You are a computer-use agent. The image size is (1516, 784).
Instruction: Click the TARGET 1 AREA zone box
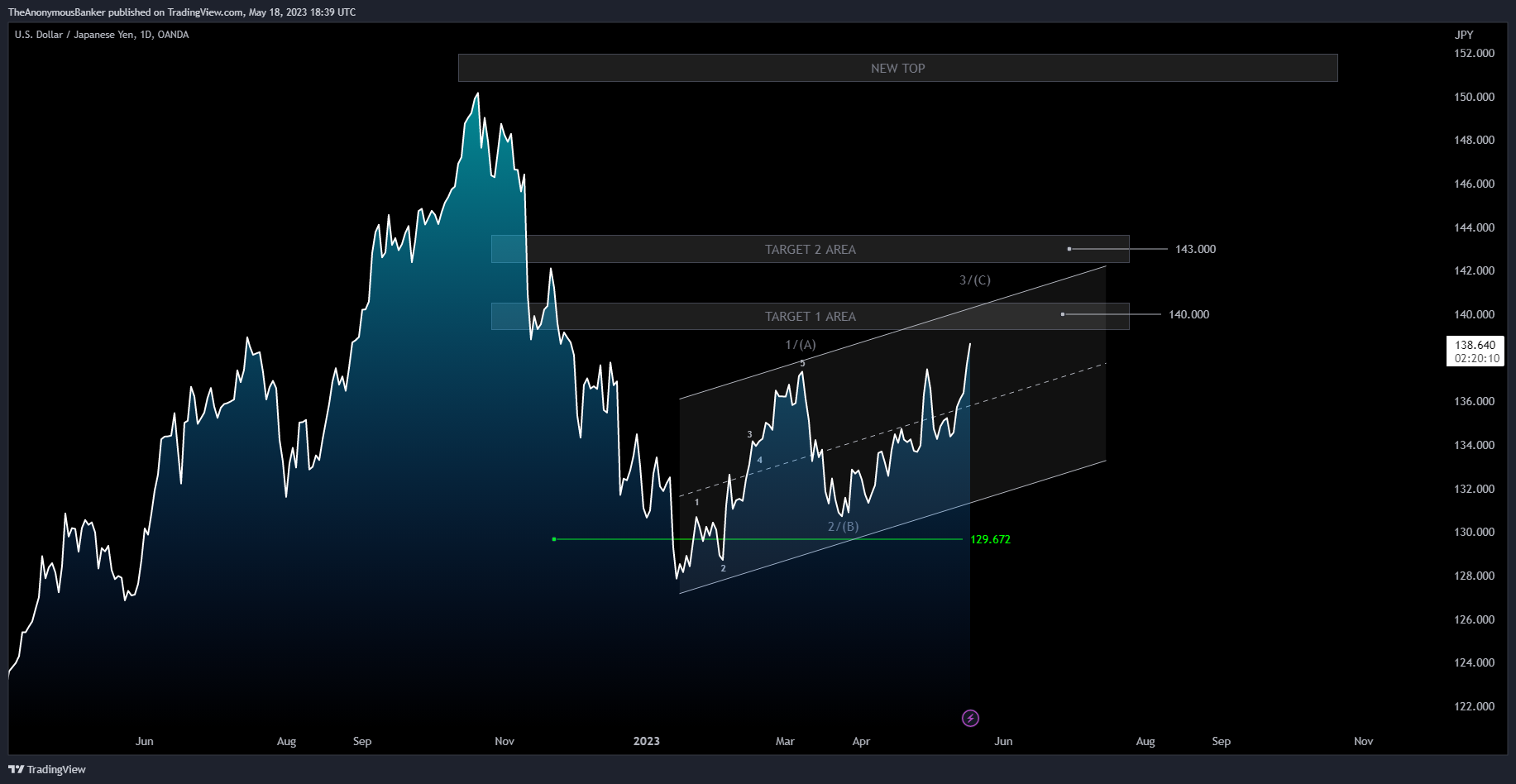coord(810,316)
